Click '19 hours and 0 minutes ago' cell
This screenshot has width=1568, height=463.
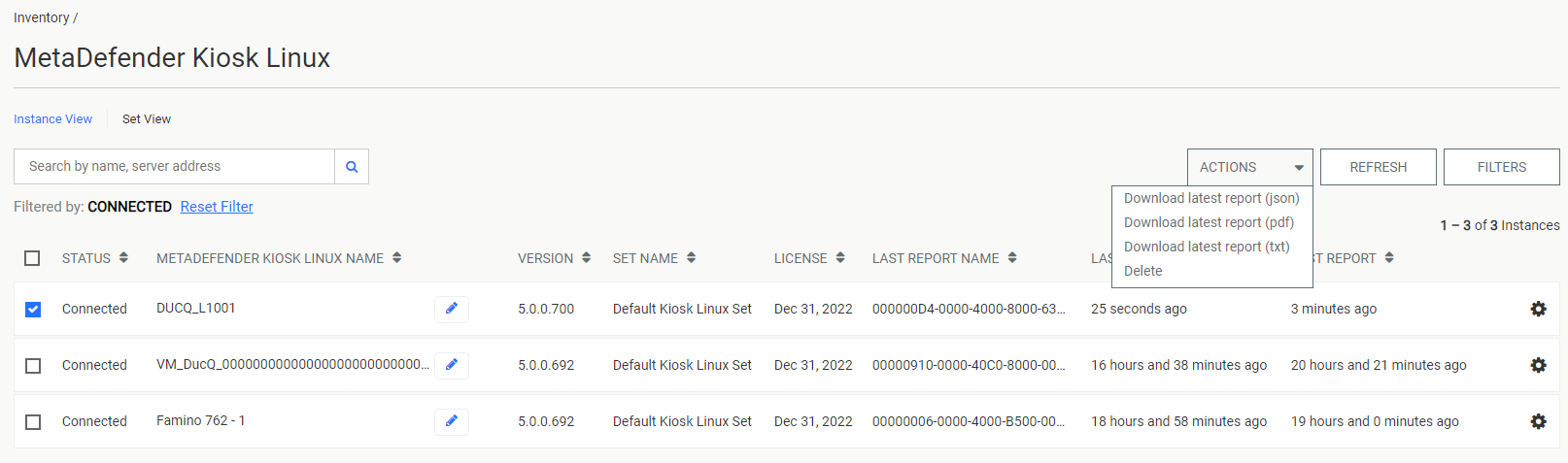point(1375,421)
